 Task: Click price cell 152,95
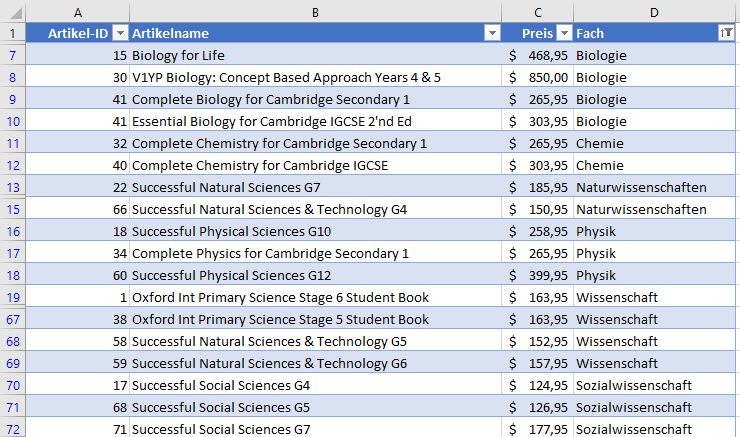coord(538,341)
